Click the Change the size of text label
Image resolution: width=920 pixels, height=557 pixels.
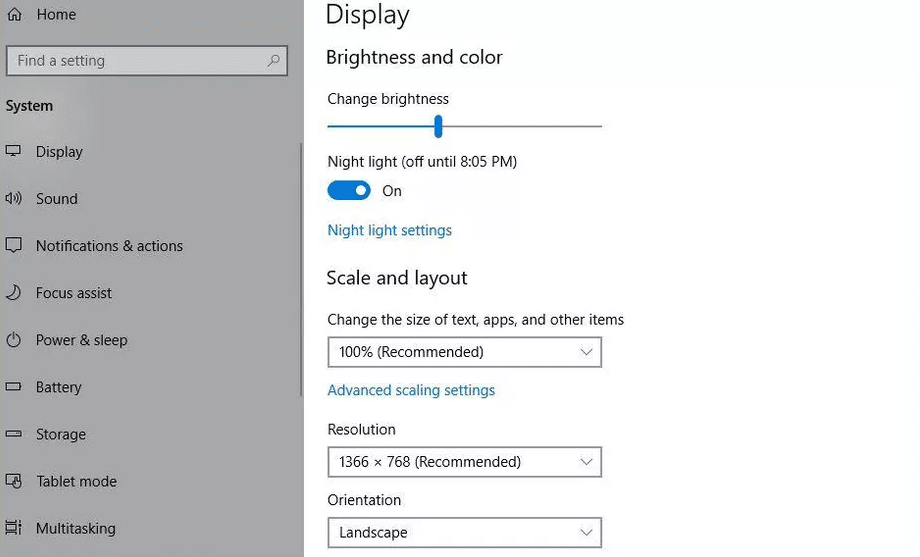coord(476,319)
